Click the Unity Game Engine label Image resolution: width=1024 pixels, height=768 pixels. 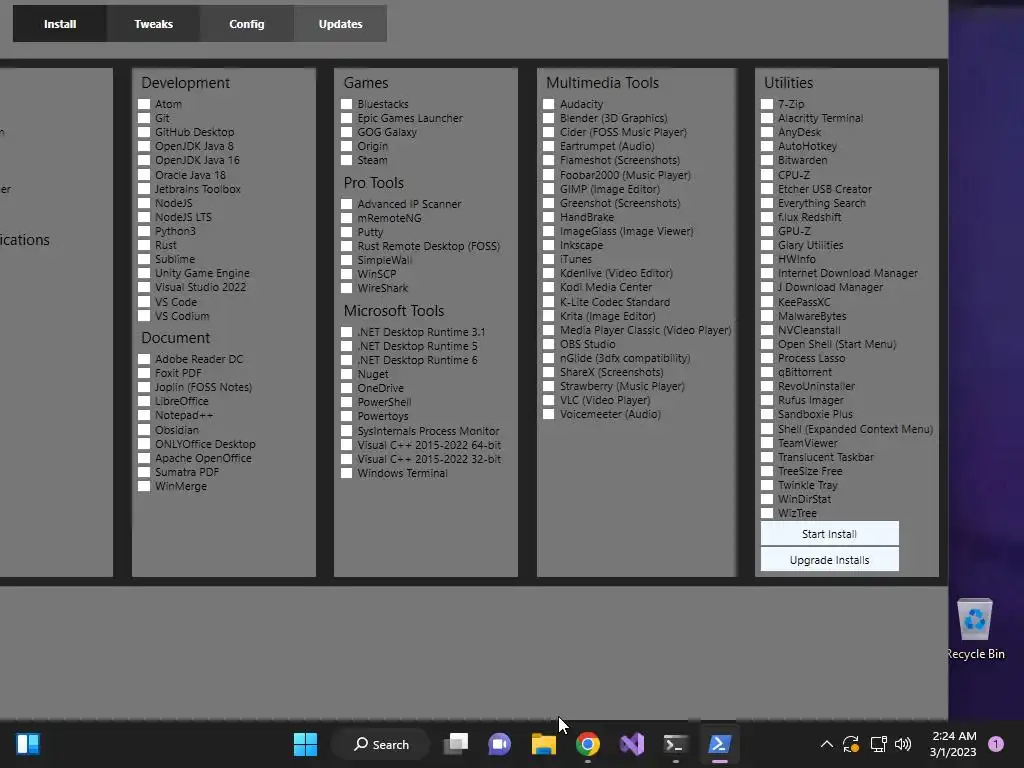tap(202, 273)
